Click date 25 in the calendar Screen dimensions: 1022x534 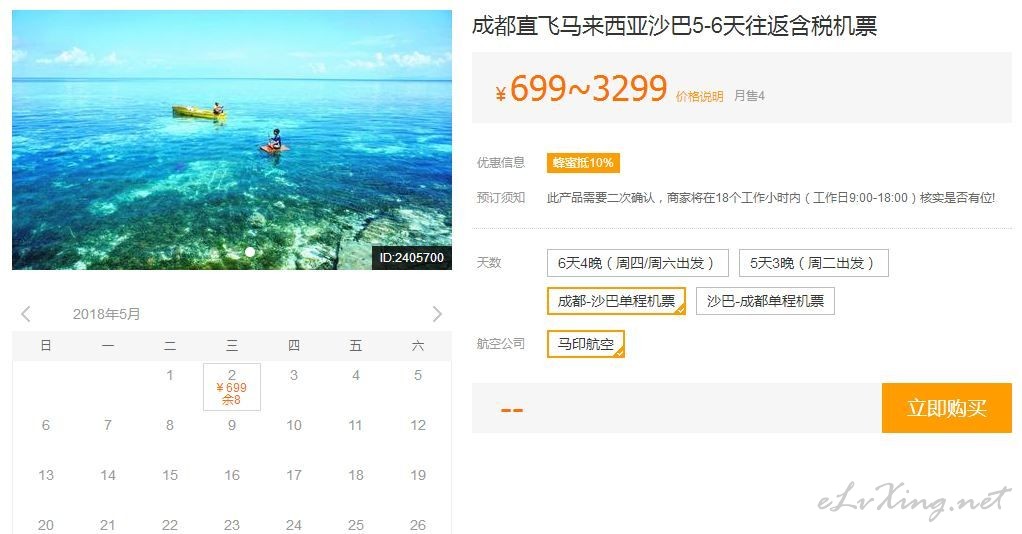coord(356,524)
